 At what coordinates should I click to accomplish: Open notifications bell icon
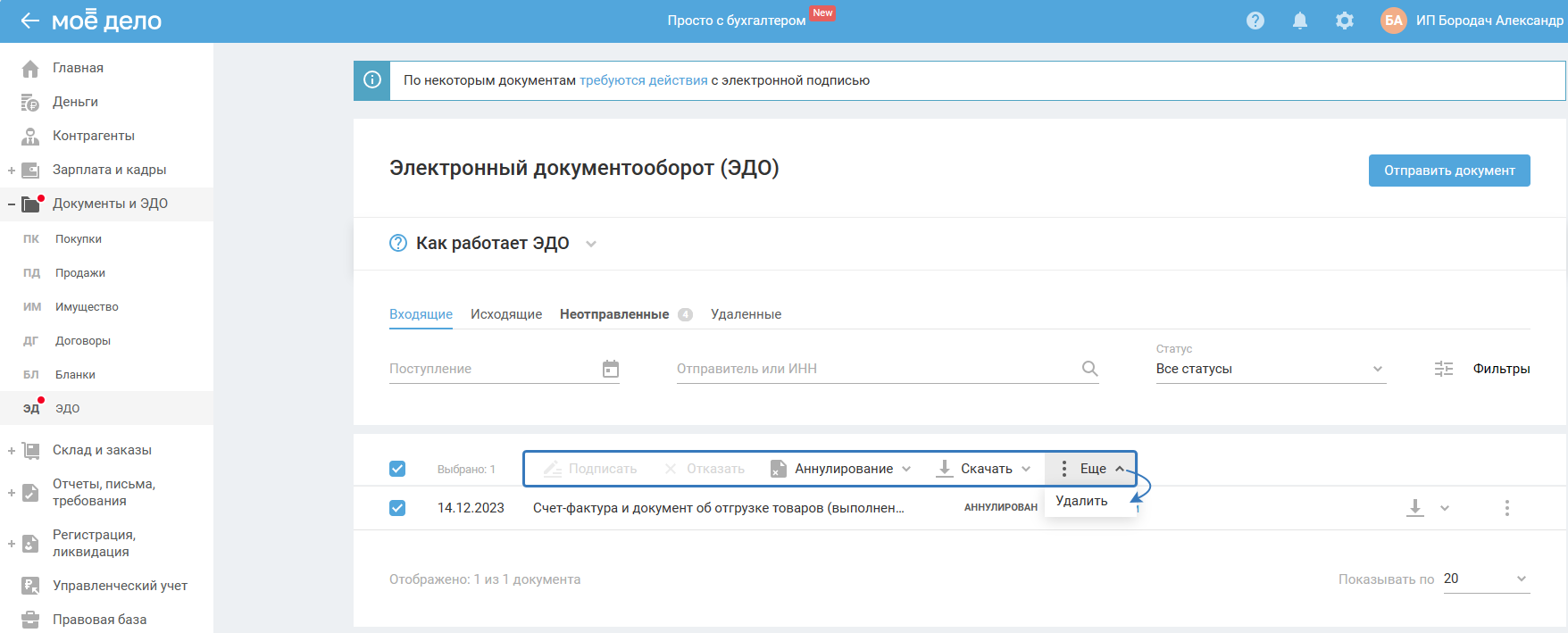(1300, 21)
